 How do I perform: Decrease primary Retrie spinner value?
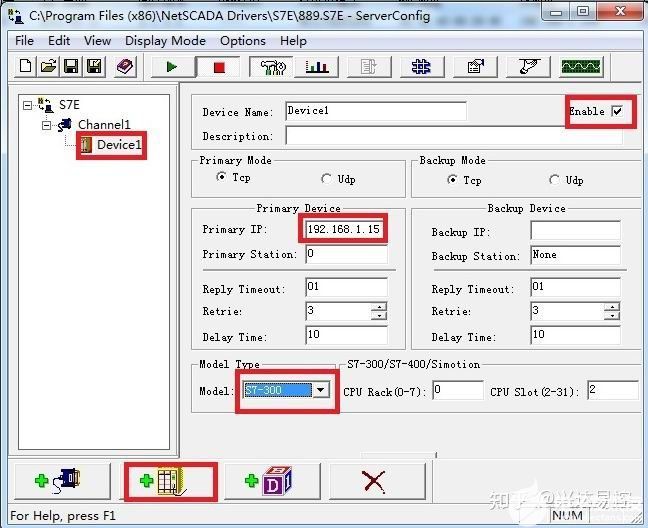379,316
